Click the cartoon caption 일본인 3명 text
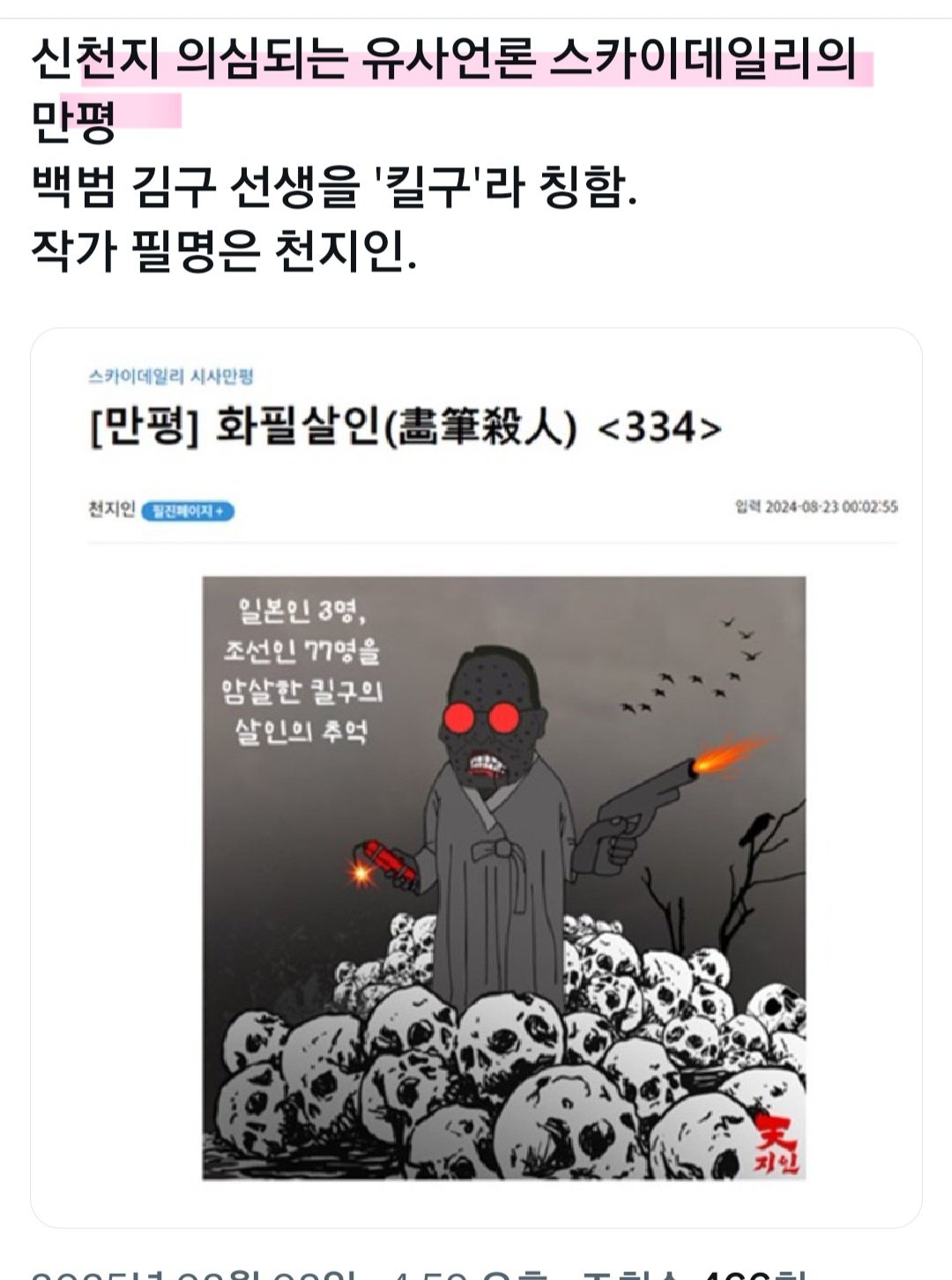Screen dimensions: 952x1280 pos(300,610)
